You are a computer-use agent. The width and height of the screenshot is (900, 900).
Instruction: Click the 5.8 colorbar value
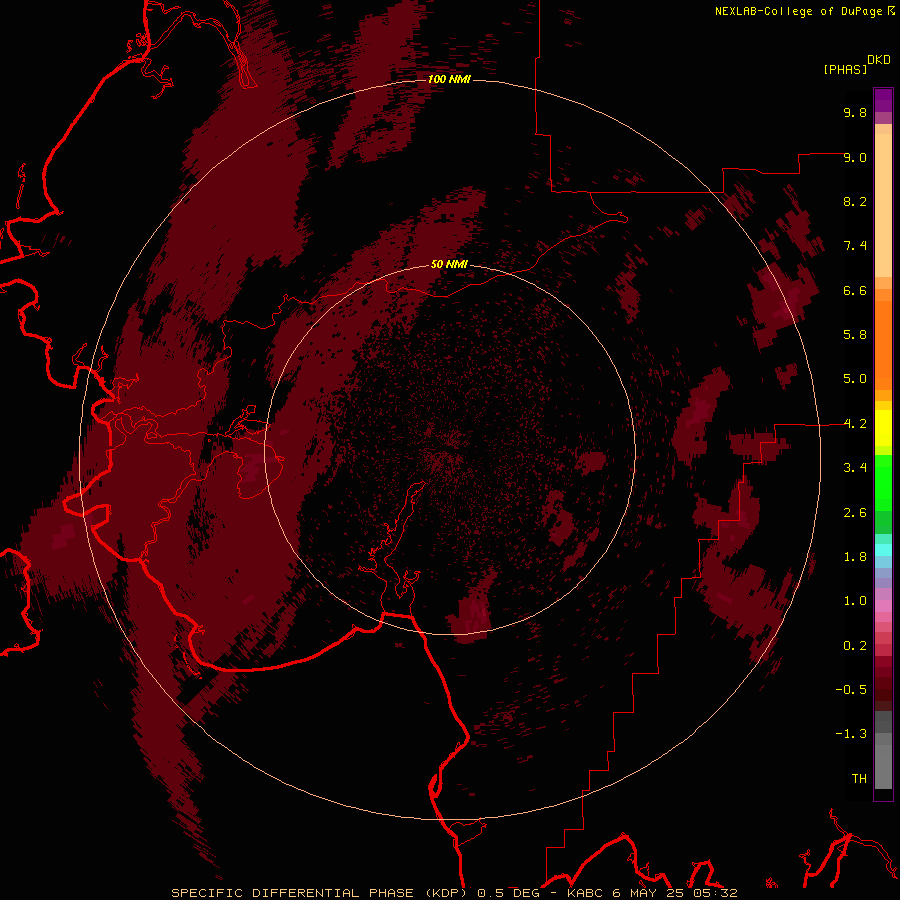click(855, 335)
